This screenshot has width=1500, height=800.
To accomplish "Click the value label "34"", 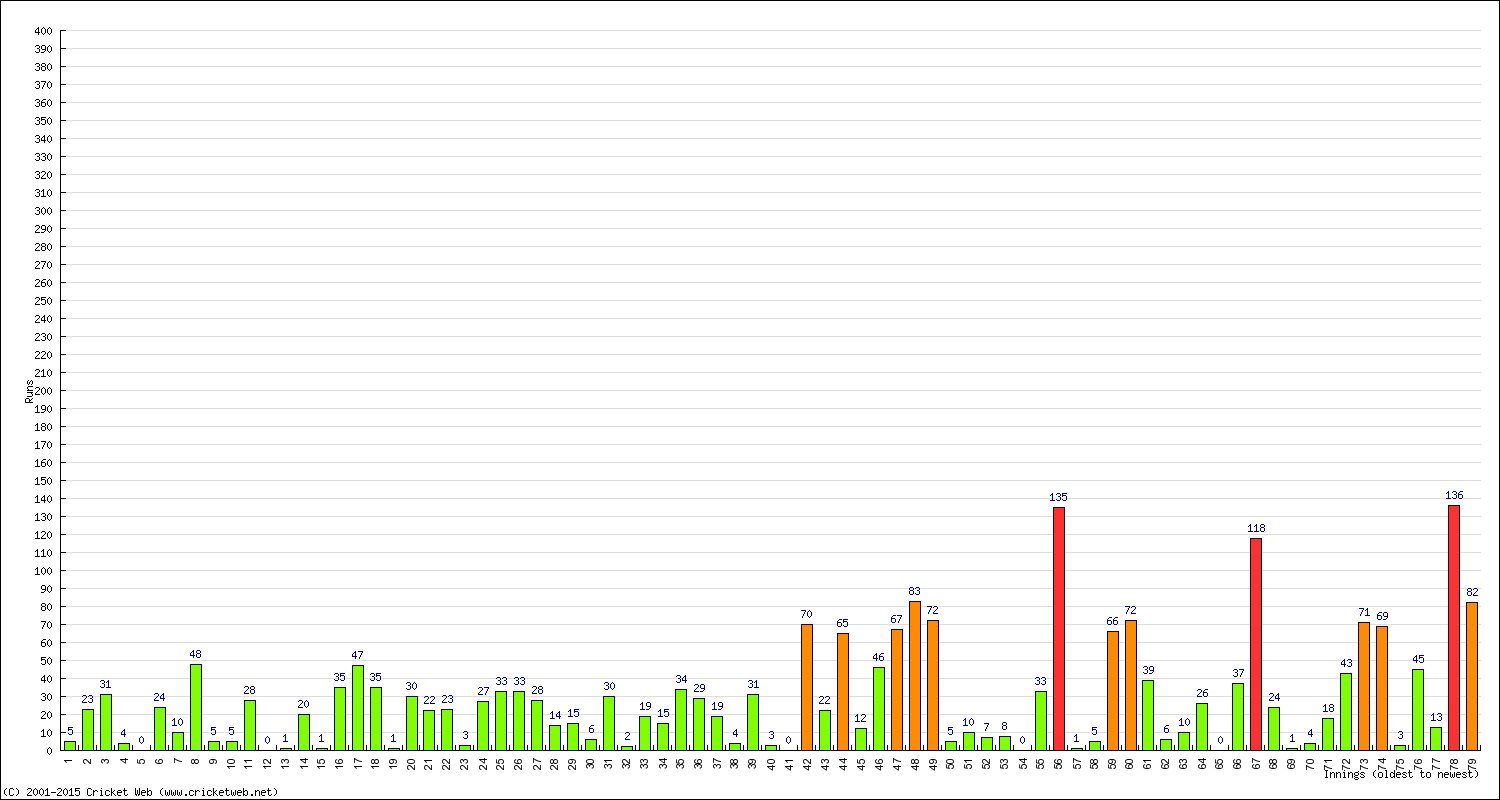I will click(681, 679).
